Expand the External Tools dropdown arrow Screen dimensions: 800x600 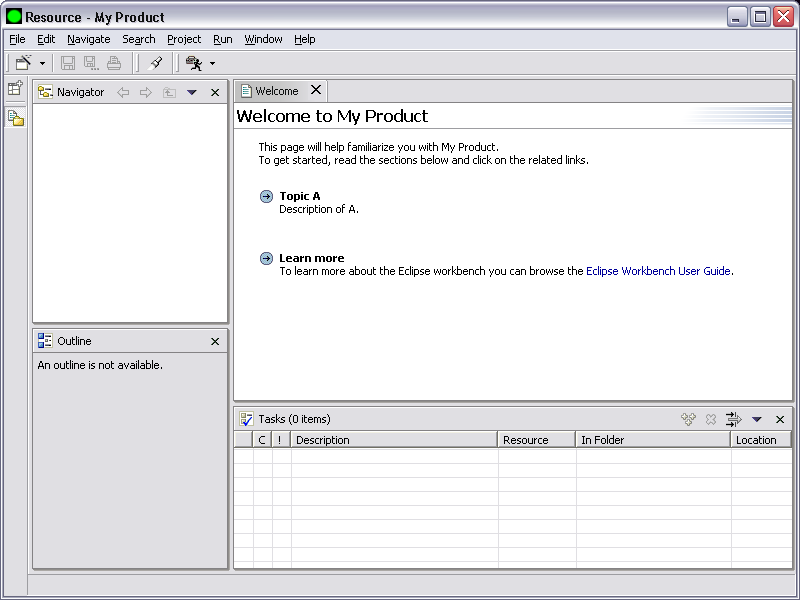pyautogui.click(x=212, y=64)
